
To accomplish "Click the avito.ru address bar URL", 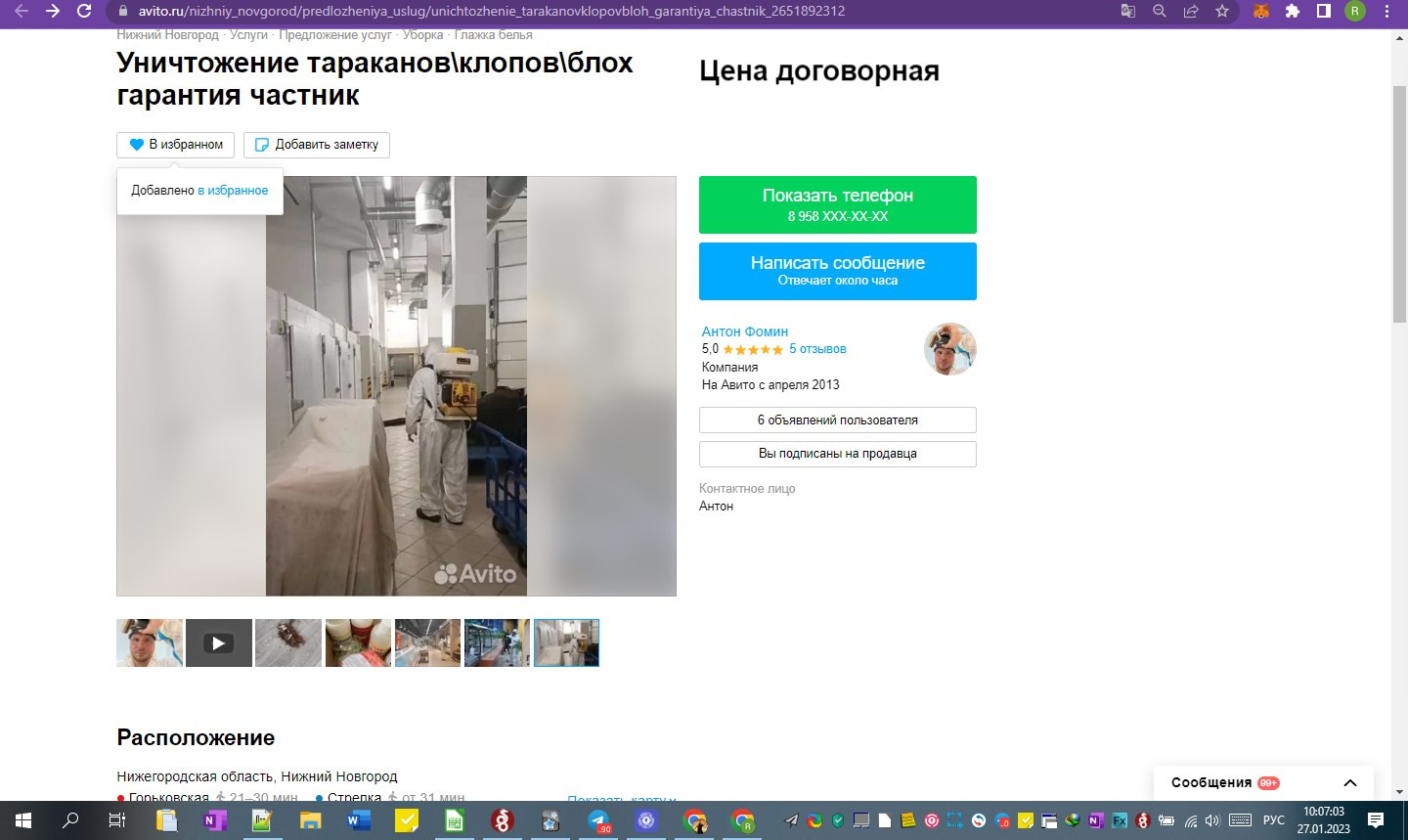I will click(492, 11).
